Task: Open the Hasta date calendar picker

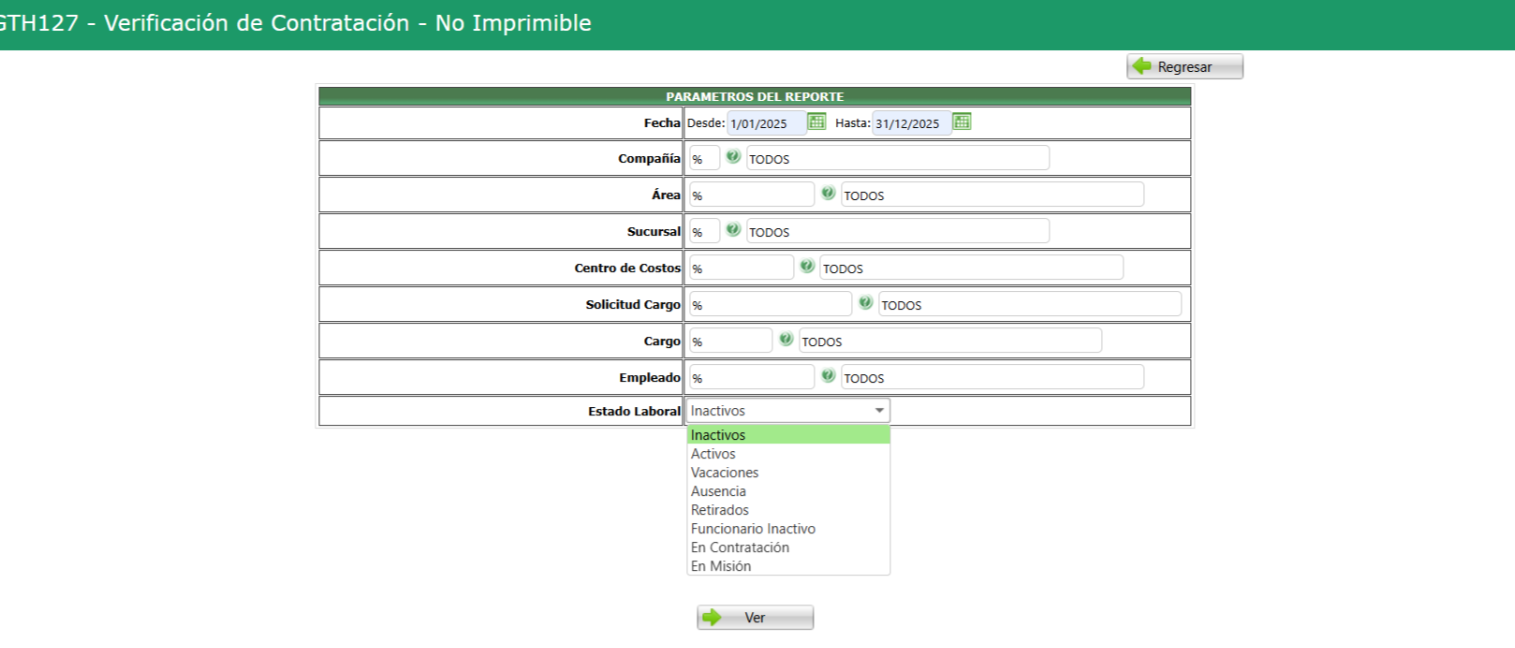Action: 962,122
